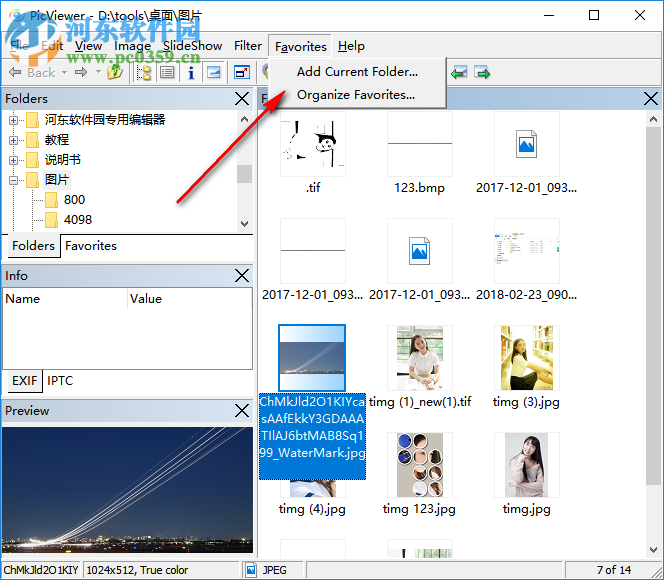Open the Filter menu
664x580 pixels.
point(248,46)
